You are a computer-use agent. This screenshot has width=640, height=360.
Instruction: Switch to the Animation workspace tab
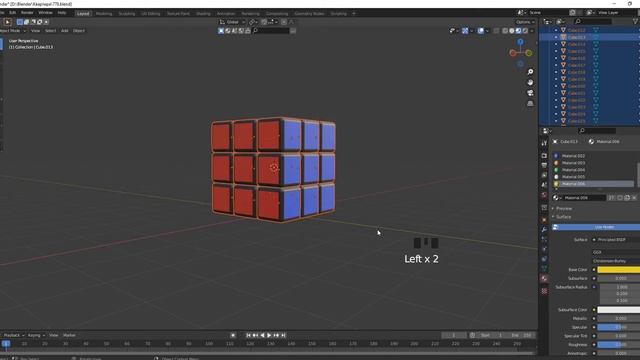tap(226, 13)
